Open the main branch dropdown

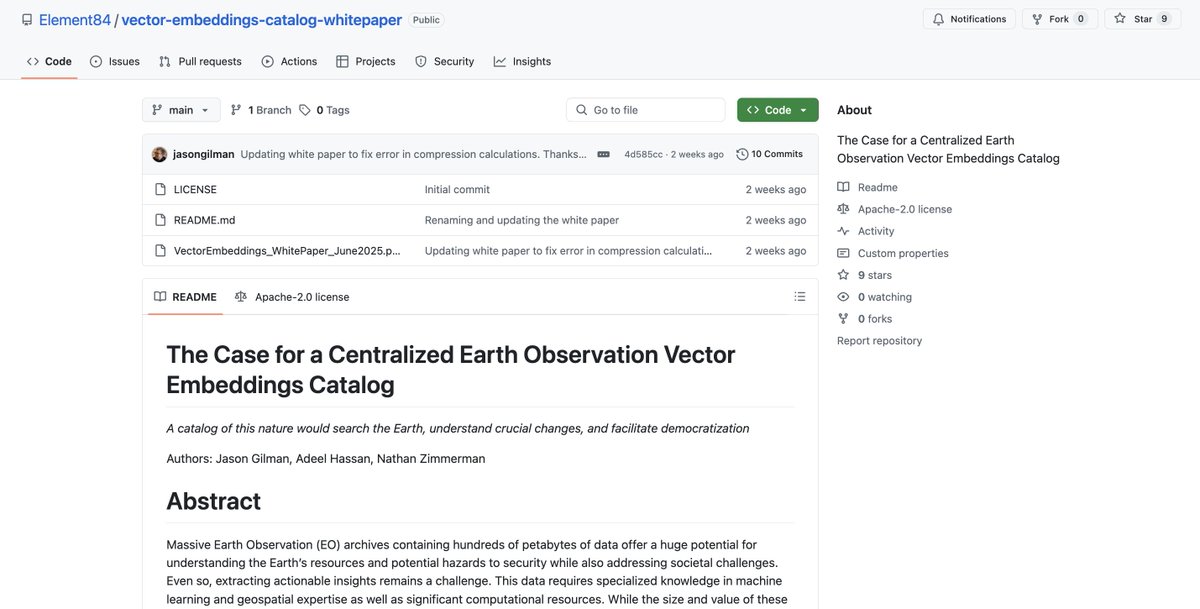click(181, 110)
